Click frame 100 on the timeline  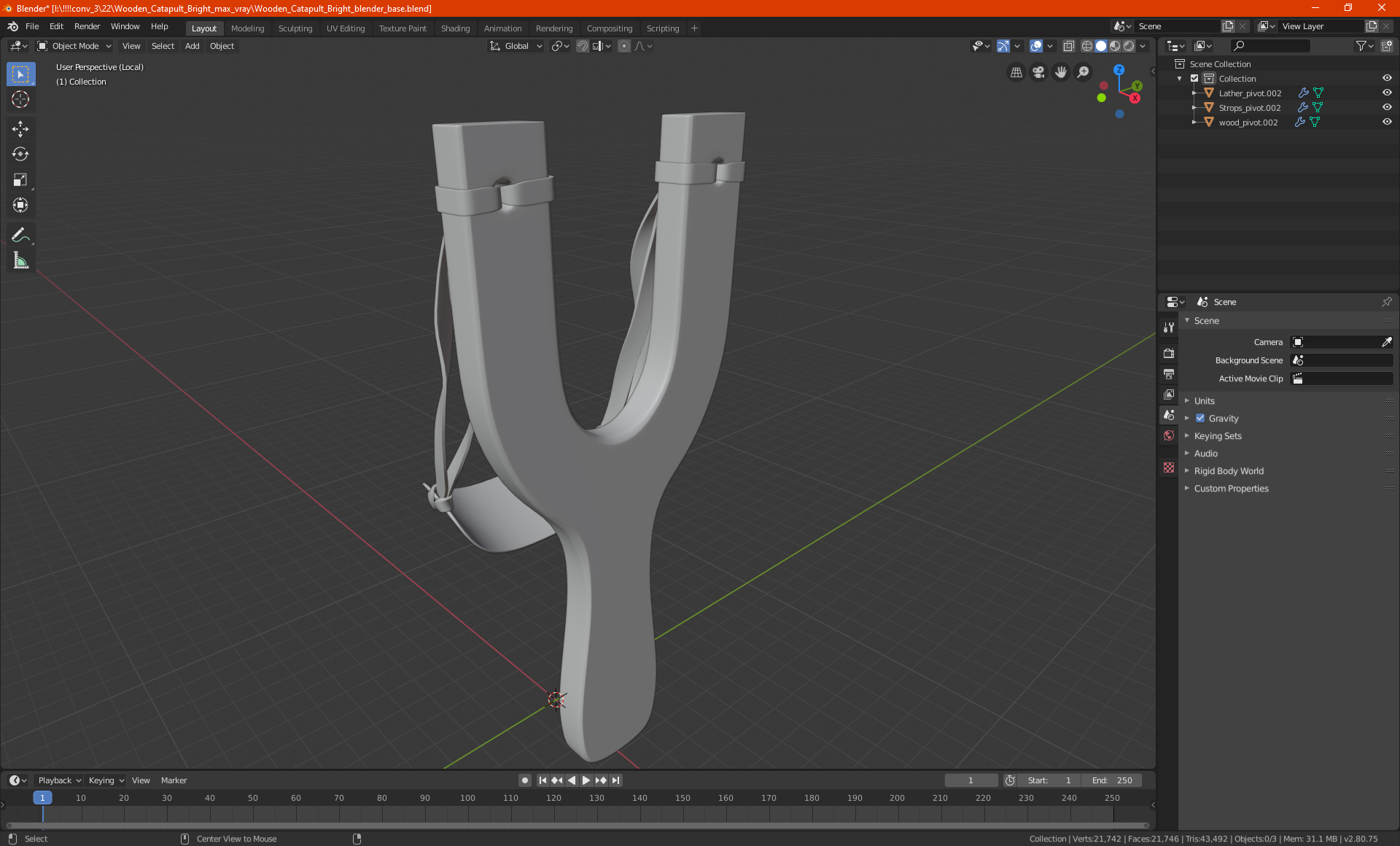click(x=467, y=799)
